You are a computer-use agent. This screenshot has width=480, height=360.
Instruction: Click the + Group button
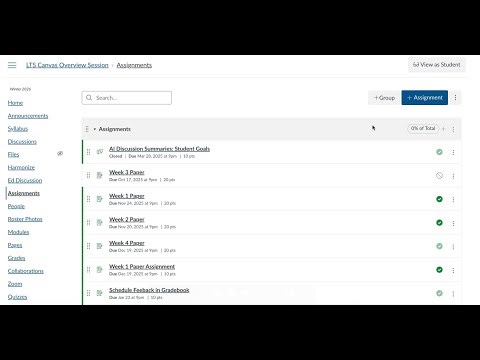pyautogui.click(x=384, y=98)
